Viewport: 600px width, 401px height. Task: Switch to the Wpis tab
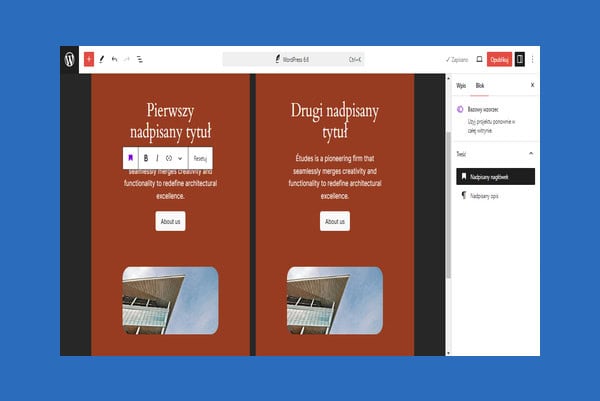461,86
